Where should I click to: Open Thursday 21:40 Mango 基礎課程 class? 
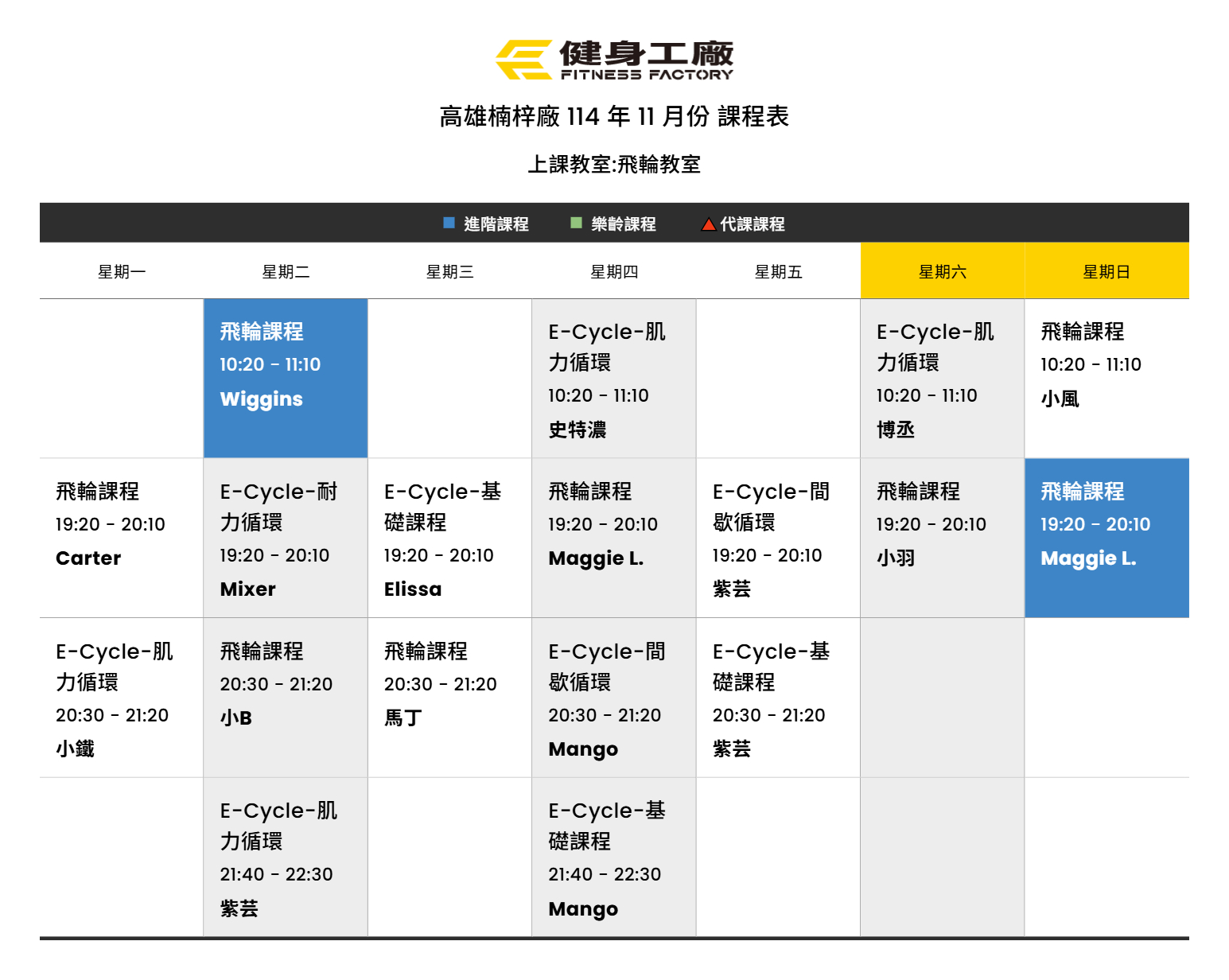click(x=613, y=857)
